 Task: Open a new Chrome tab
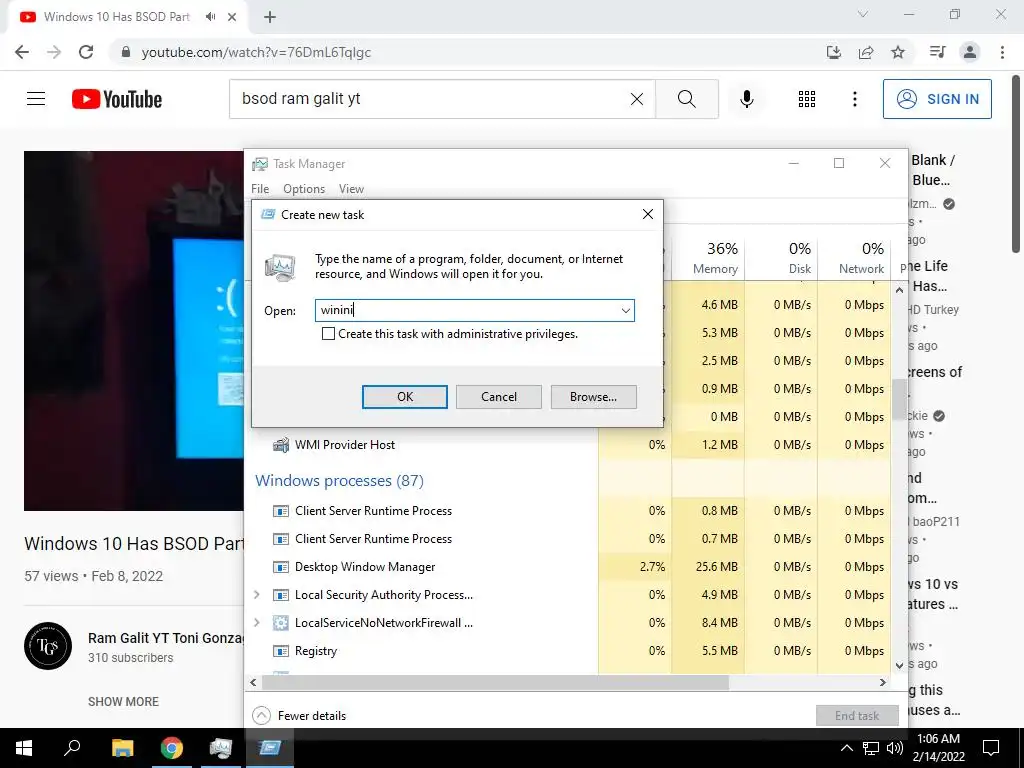(270, 18)
